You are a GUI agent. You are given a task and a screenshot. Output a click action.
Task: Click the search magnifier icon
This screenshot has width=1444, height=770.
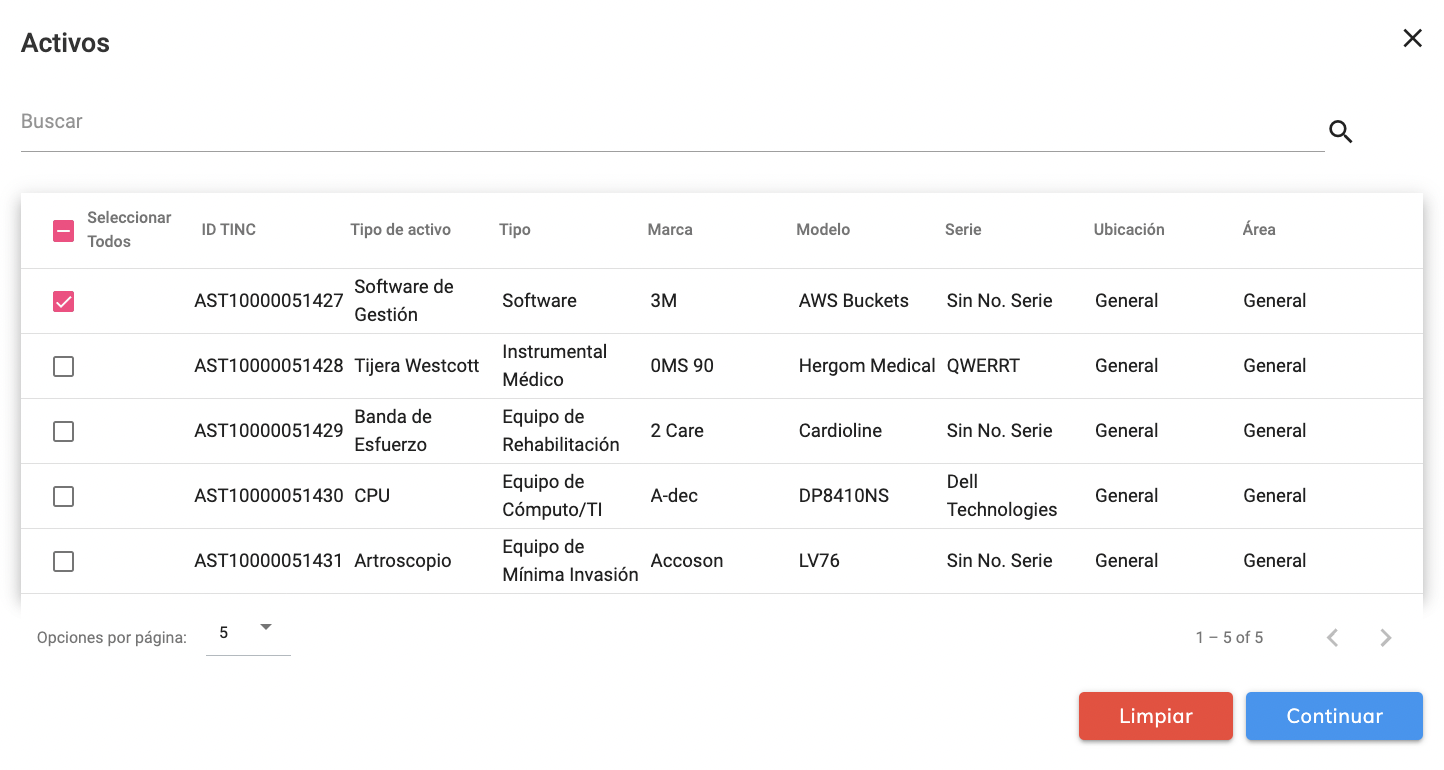1340,131
